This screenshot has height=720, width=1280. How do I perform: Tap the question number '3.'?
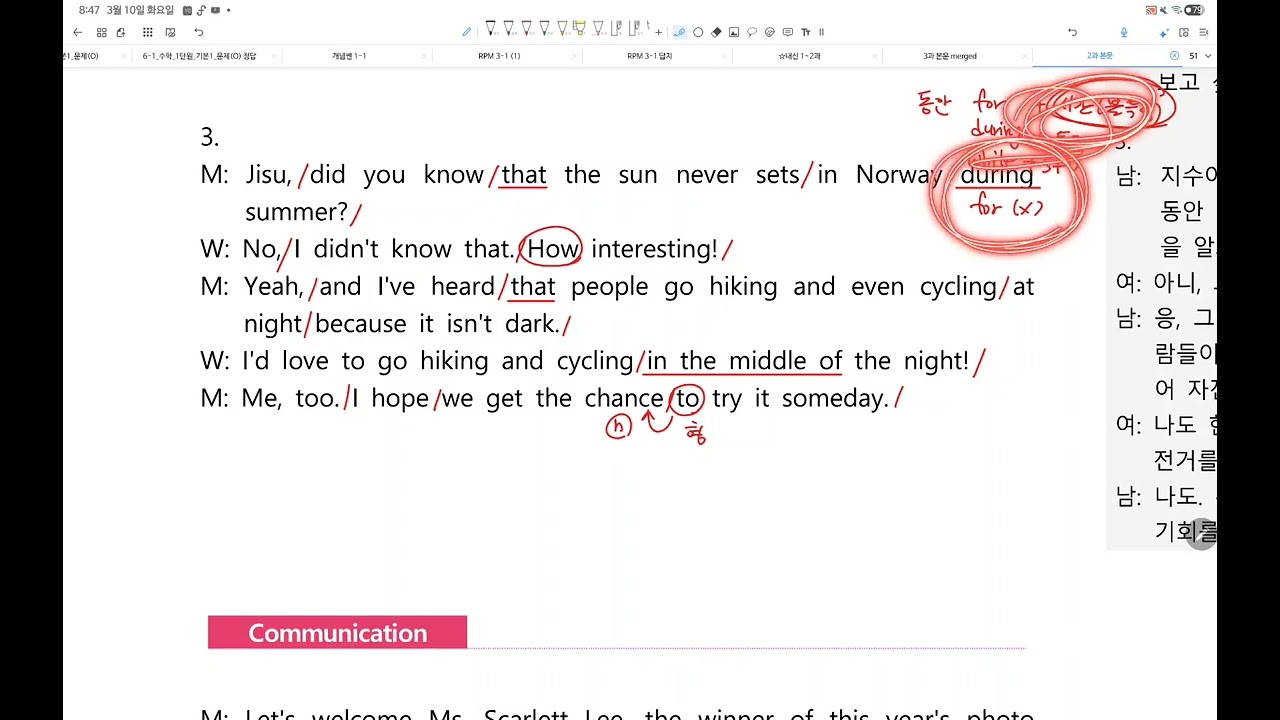pyautogui.click(x=209, y=137)
